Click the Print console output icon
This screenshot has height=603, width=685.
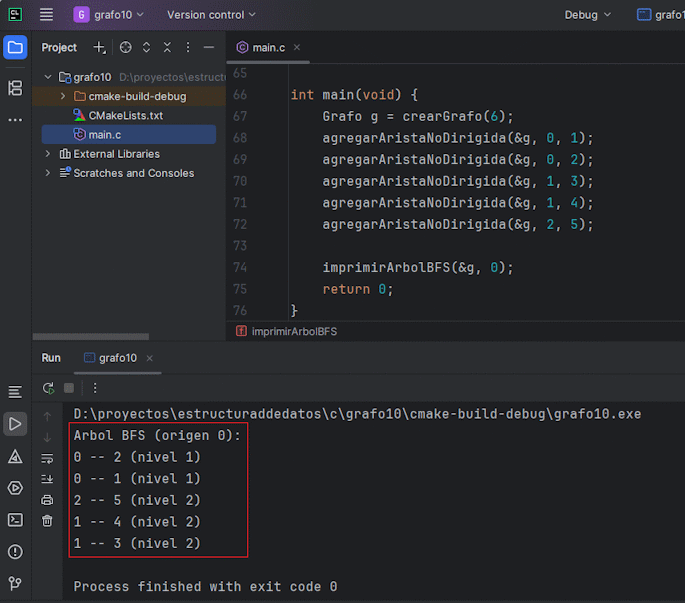[47, 500]
